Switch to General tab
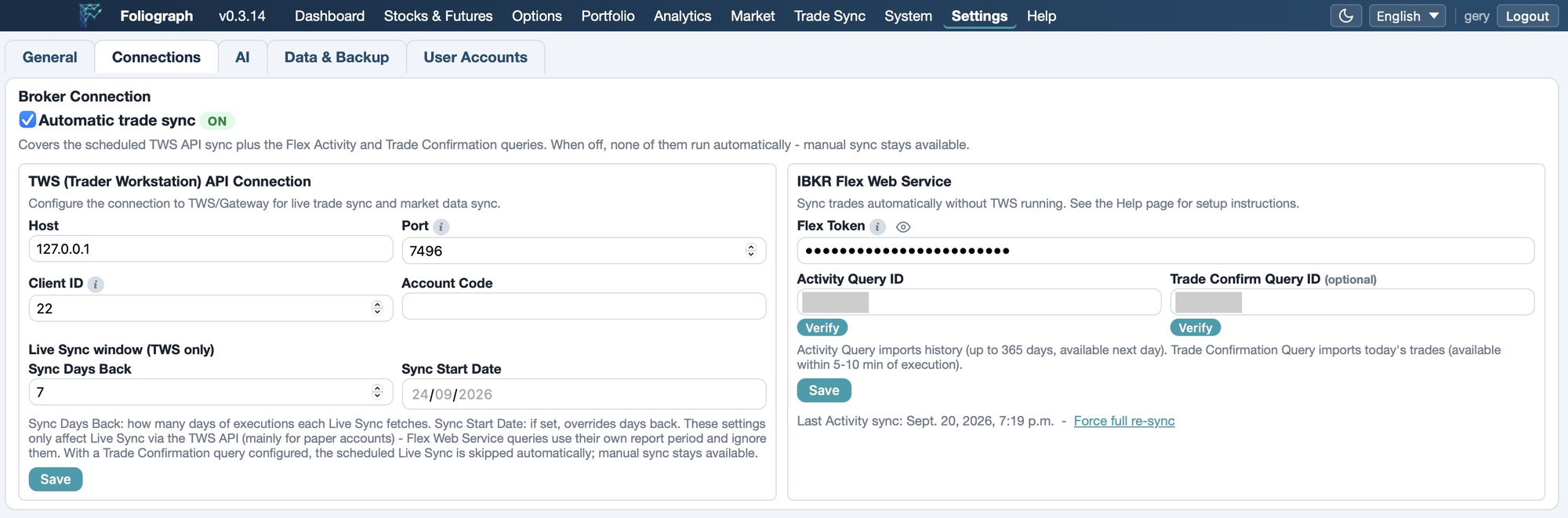1568x518 pixels. tap(50, 57)
